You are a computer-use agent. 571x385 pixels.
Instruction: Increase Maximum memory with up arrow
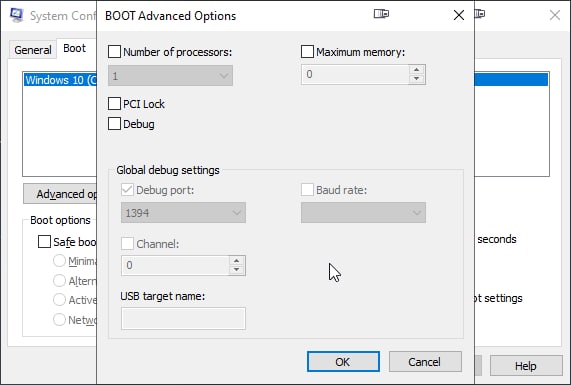point(417,70)
